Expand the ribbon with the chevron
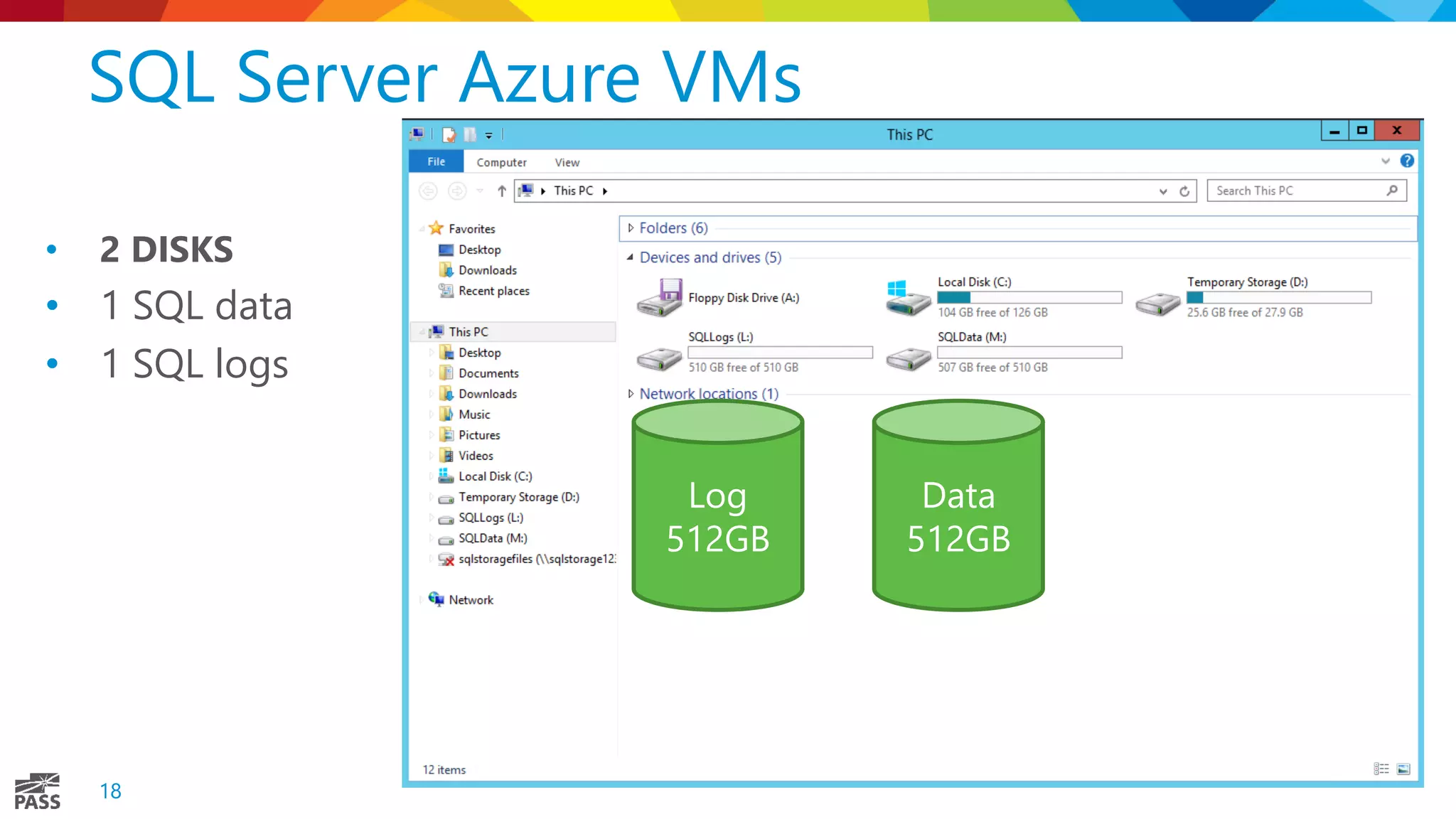The height and width of the screenshot is (819, 1456). pos(1385,161)
